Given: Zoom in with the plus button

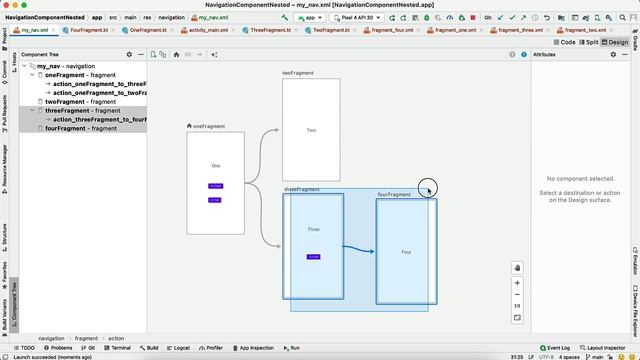Looking at the screenshot, I should pyautogui.click(x=517, y=283).
